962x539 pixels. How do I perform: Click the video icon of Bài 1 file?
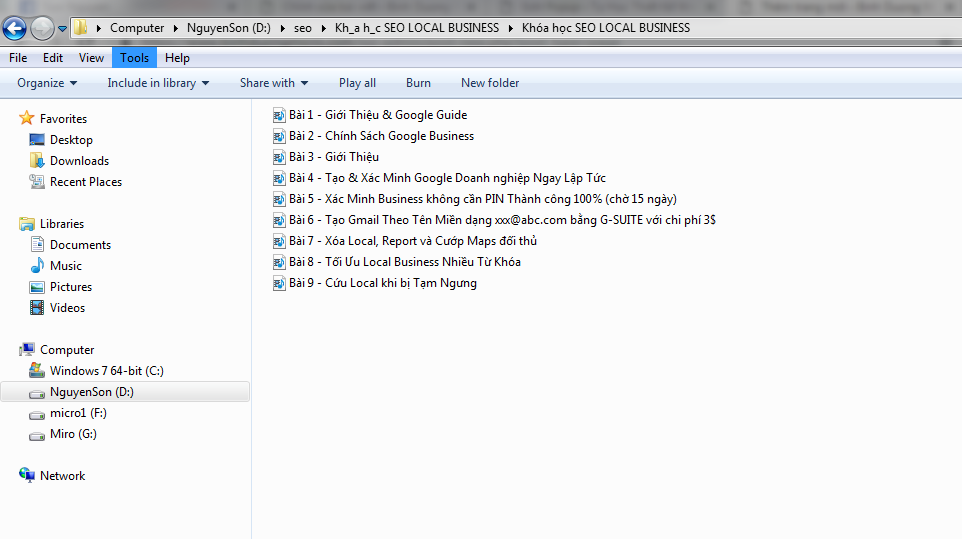point(279,115)
